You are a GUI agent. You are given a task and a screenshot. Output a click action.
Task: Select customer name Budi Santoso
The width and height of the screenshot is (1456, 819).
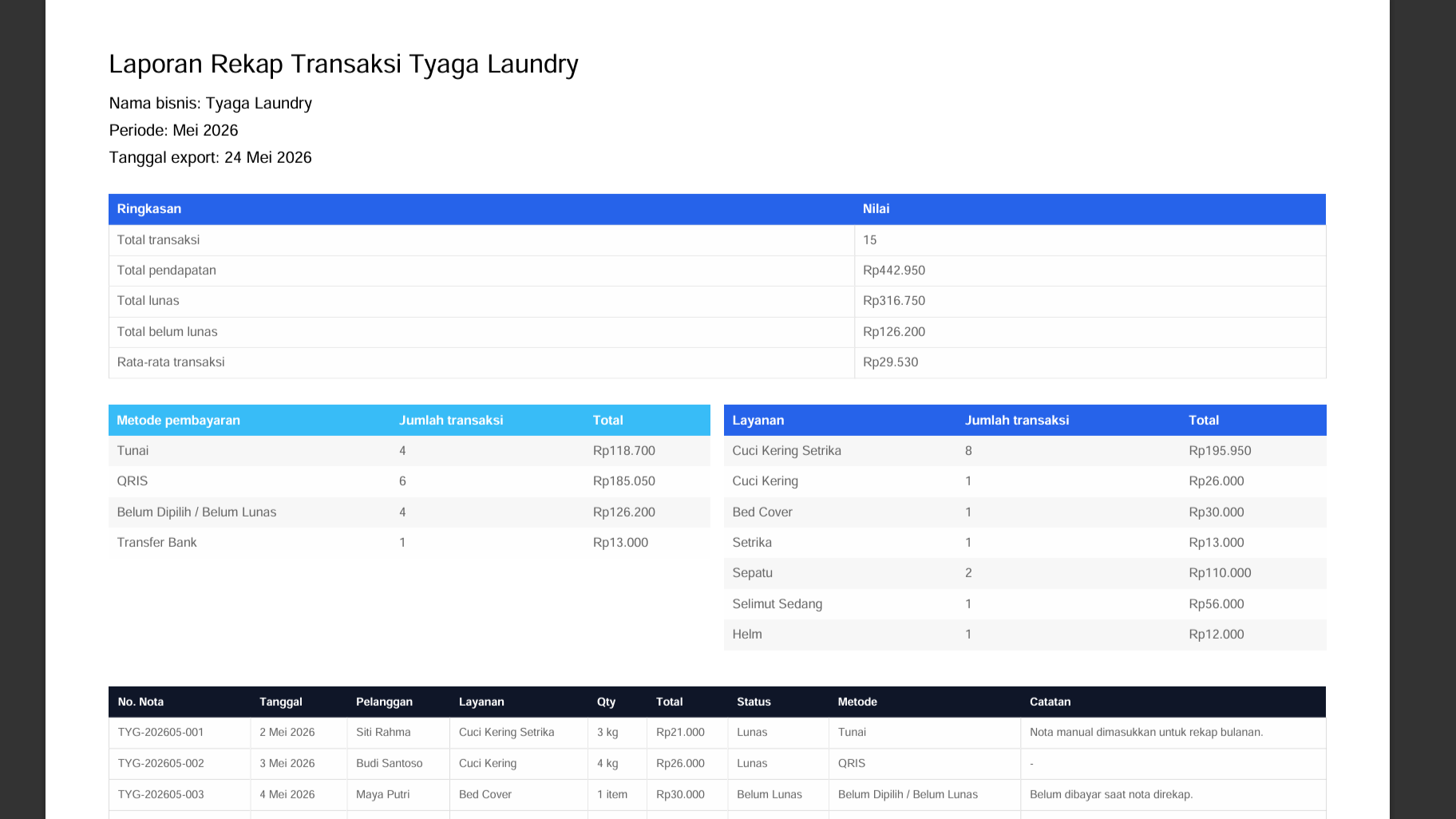[x=389, y=763]
